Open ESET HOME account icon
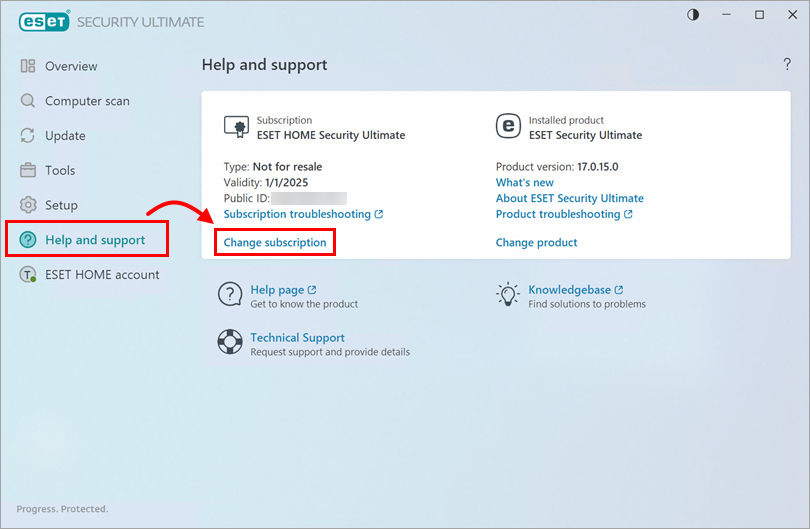This screenshot has width=810, height=529. pos(28,275)
